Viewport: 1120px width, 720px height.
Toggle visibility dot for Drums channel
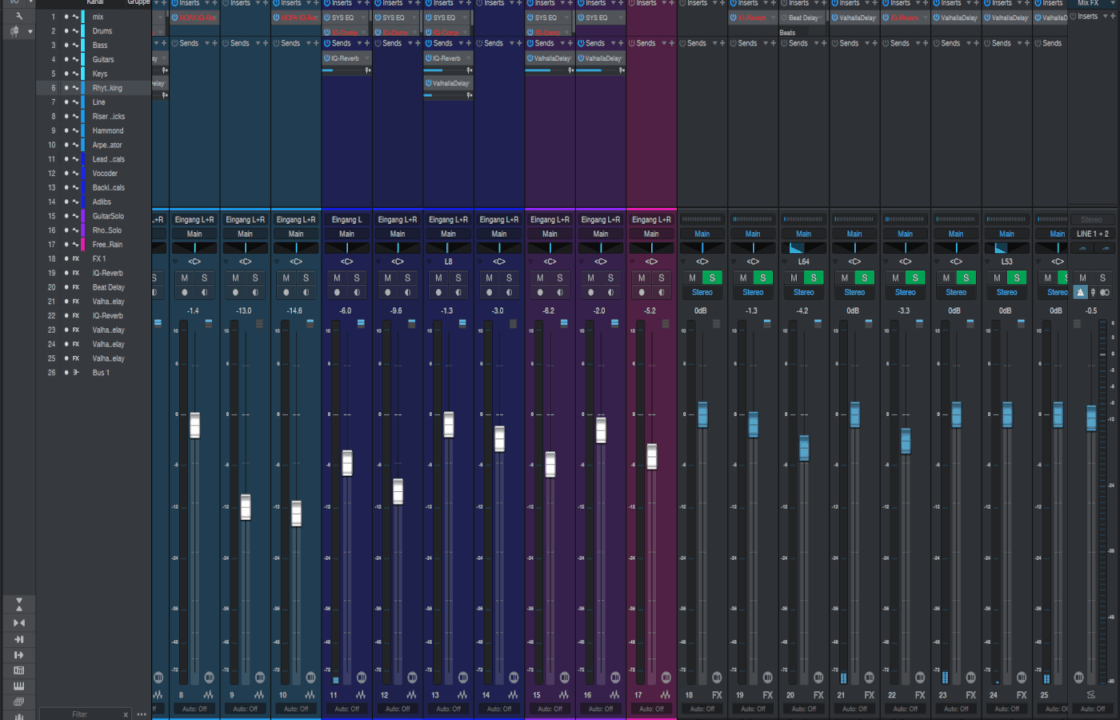[66, 31]
